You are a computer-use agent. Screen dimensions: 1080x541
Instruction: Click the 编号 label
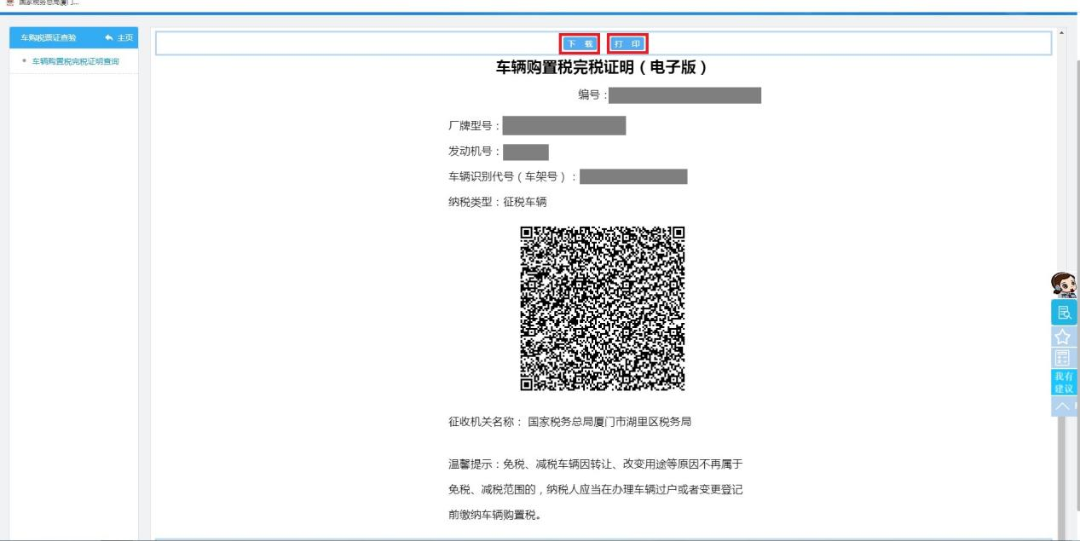tap(593, 95)
